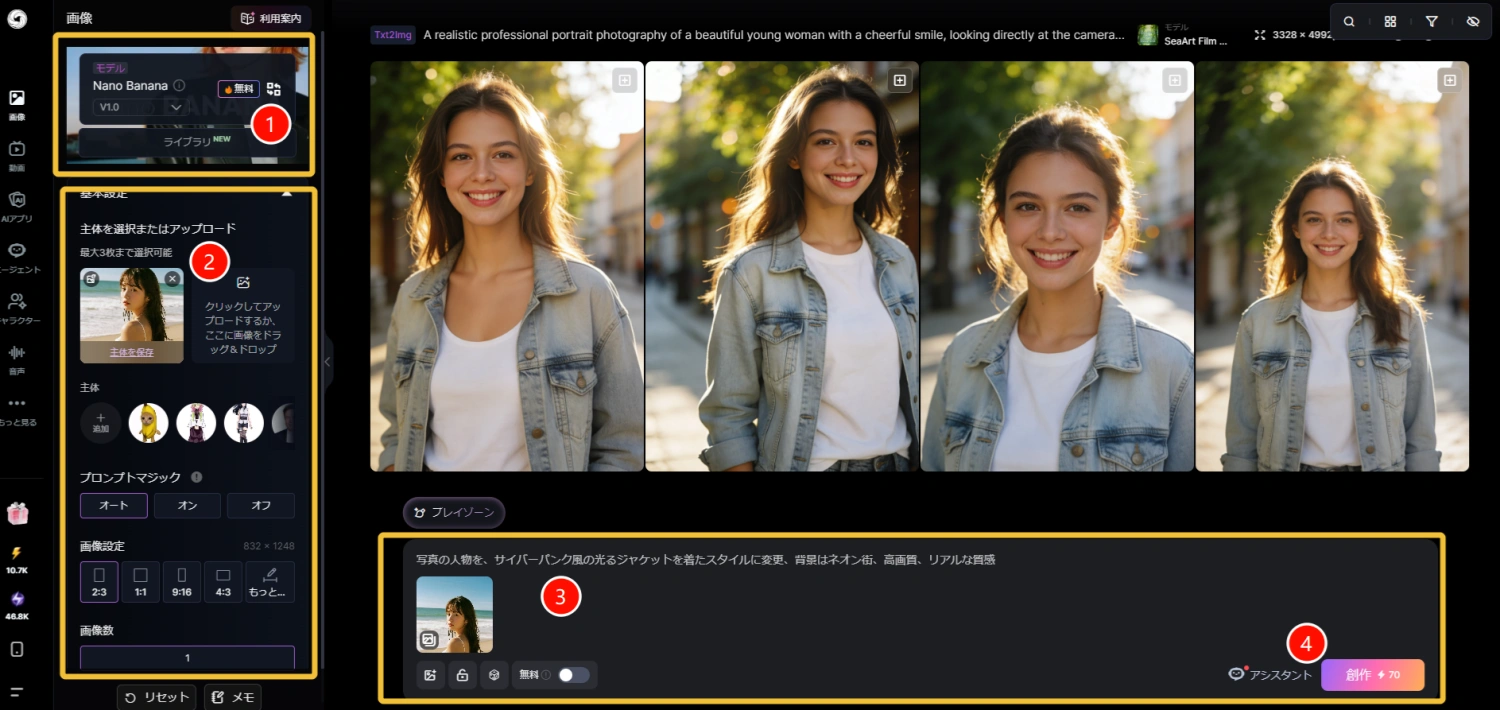This screenshot has width=1500, height=710.
Task: Click the 創作 generate button
Action: click(x=1372, y=675)
